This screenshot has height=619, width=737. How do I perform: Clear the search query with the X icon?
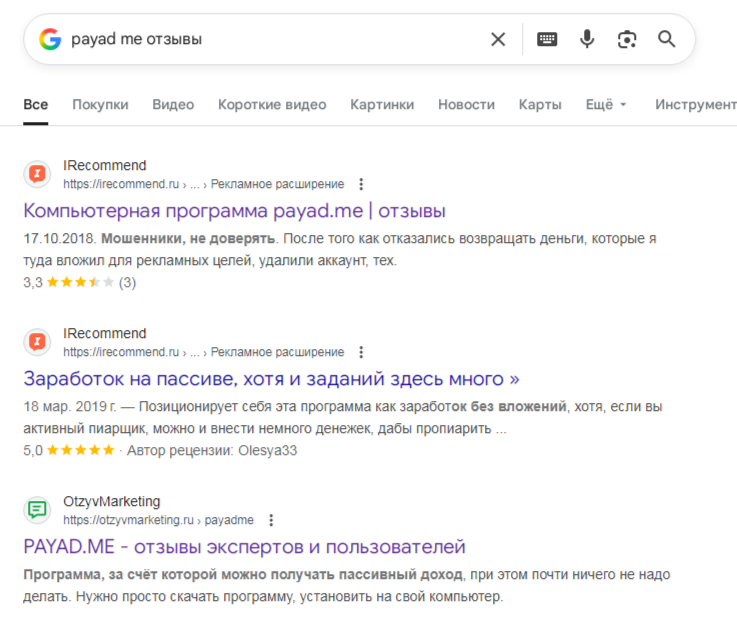(498, 39)
